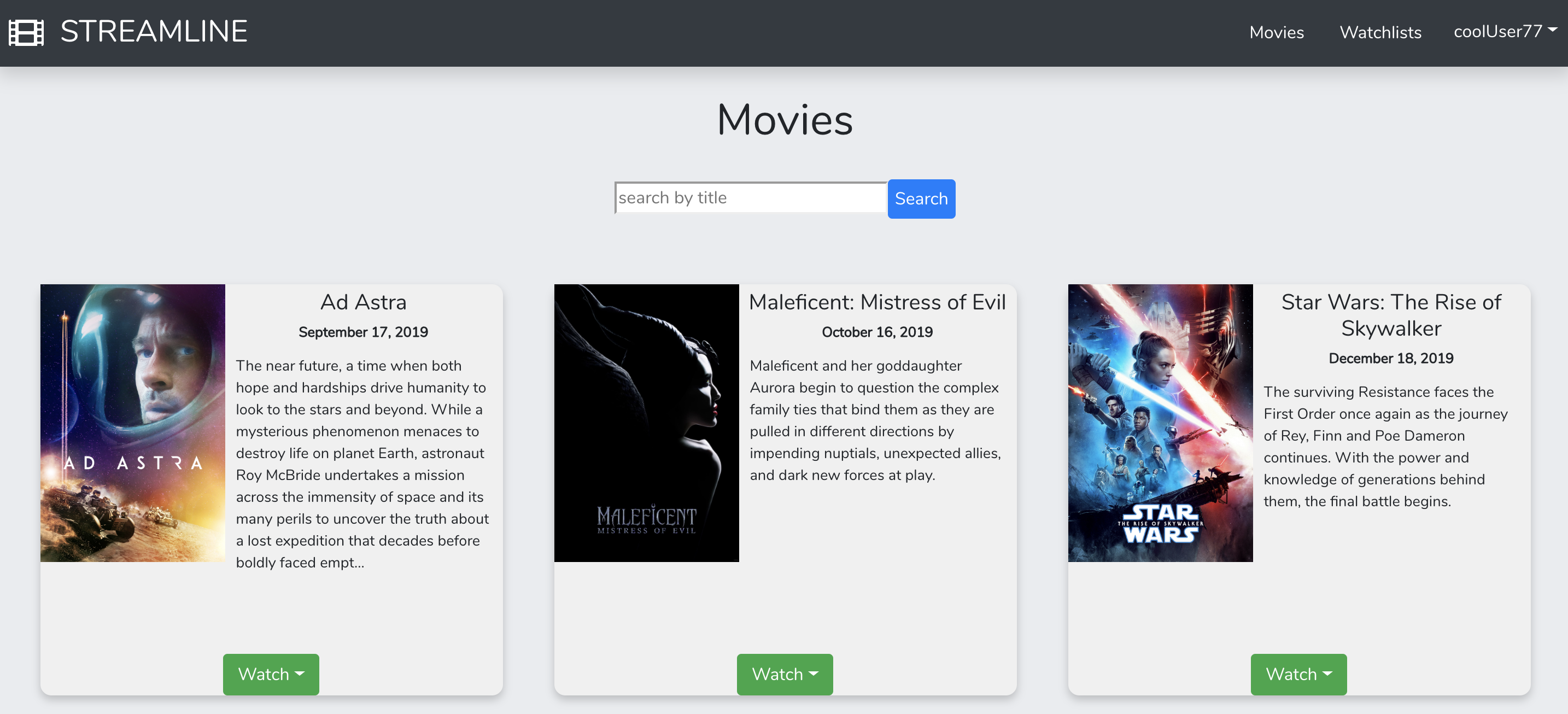Click the October 16, 2019 date
This screenshot has height=714, width=1568.
click(x=877, y=332)
